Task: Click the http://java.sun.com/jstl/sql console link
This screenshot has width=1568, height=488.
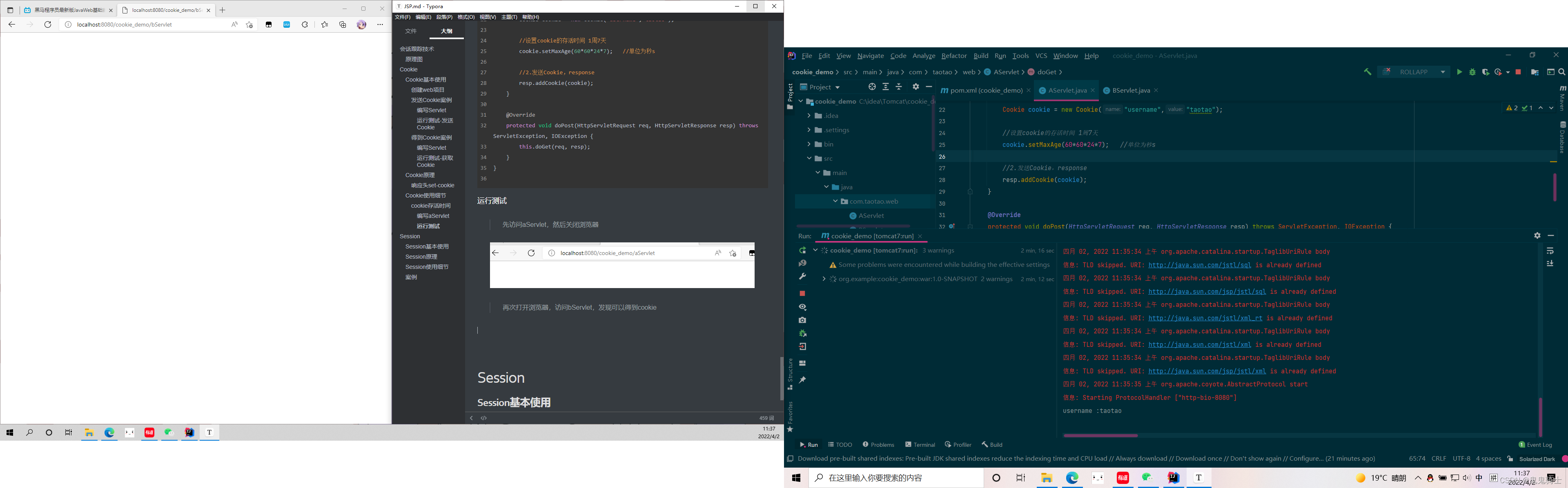Action: click(x=1199, y=265)
